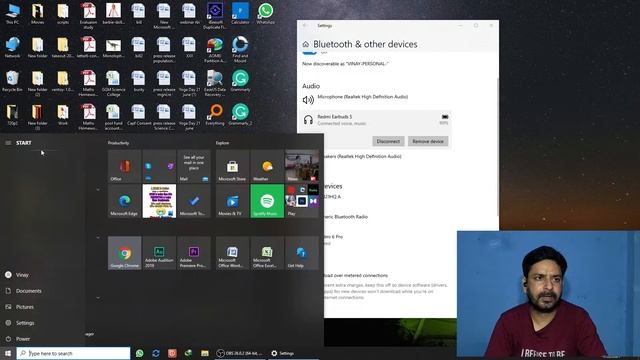Go back in the Settings window
The image size is (640, 360).
(304, 25)
